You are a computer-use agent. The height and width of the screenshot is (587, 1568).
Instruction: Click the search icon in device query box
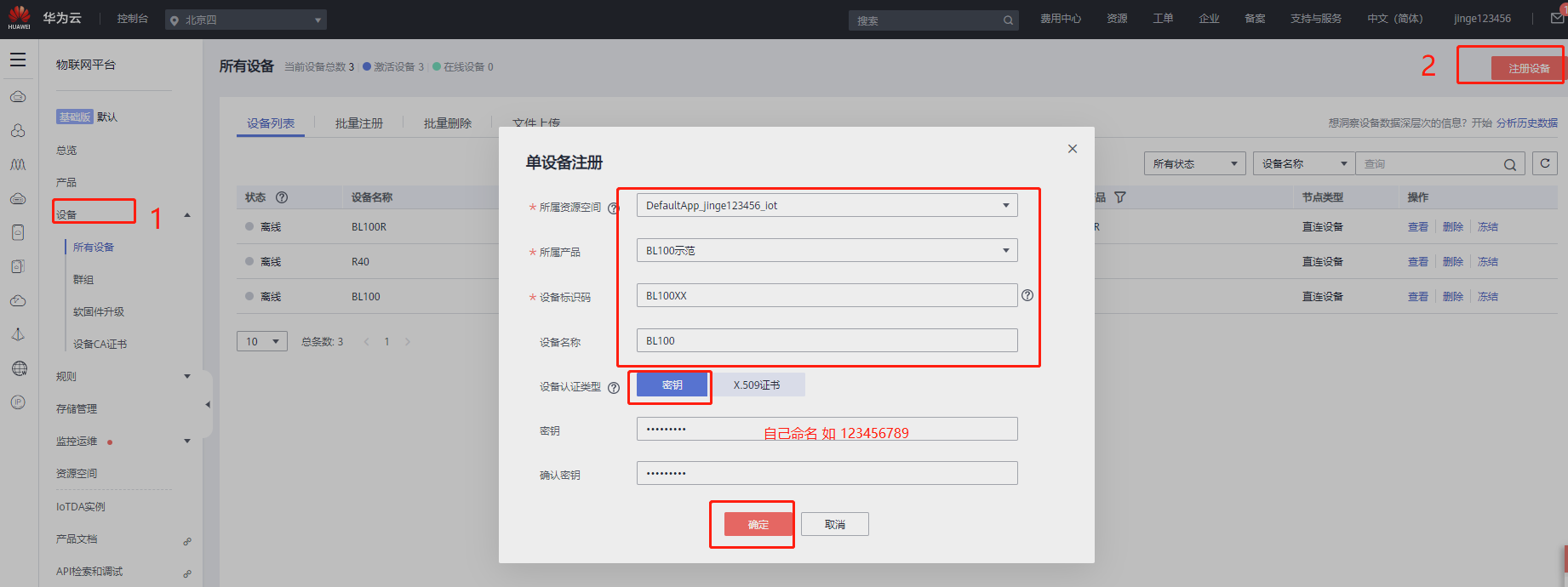click(1509, 164)
